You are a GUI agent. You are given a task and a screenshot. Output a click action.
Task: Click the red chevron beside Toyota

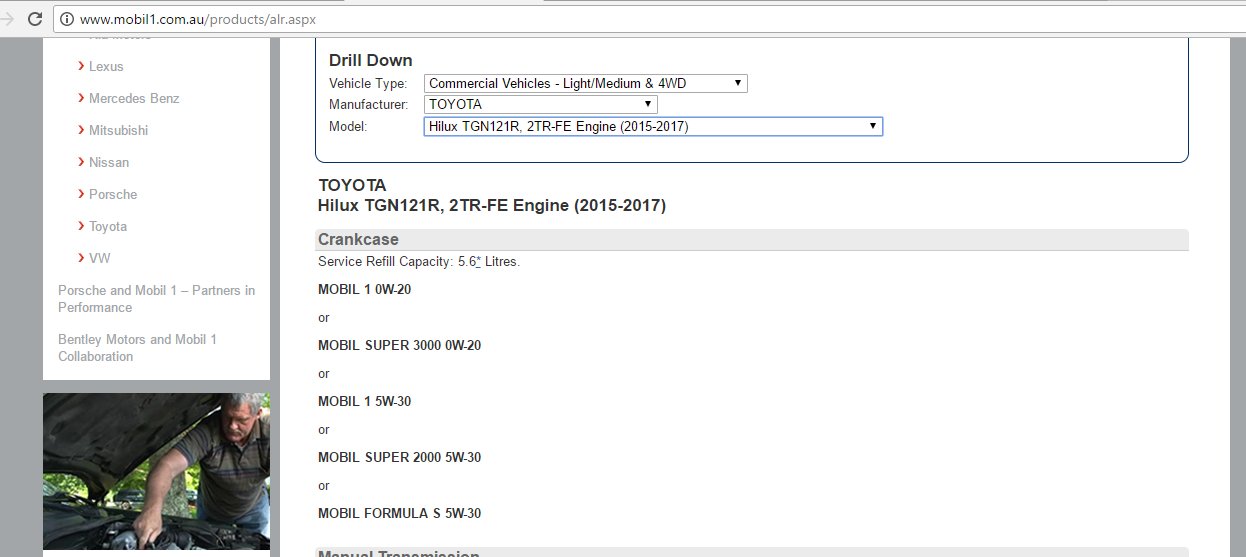(80, 226)
